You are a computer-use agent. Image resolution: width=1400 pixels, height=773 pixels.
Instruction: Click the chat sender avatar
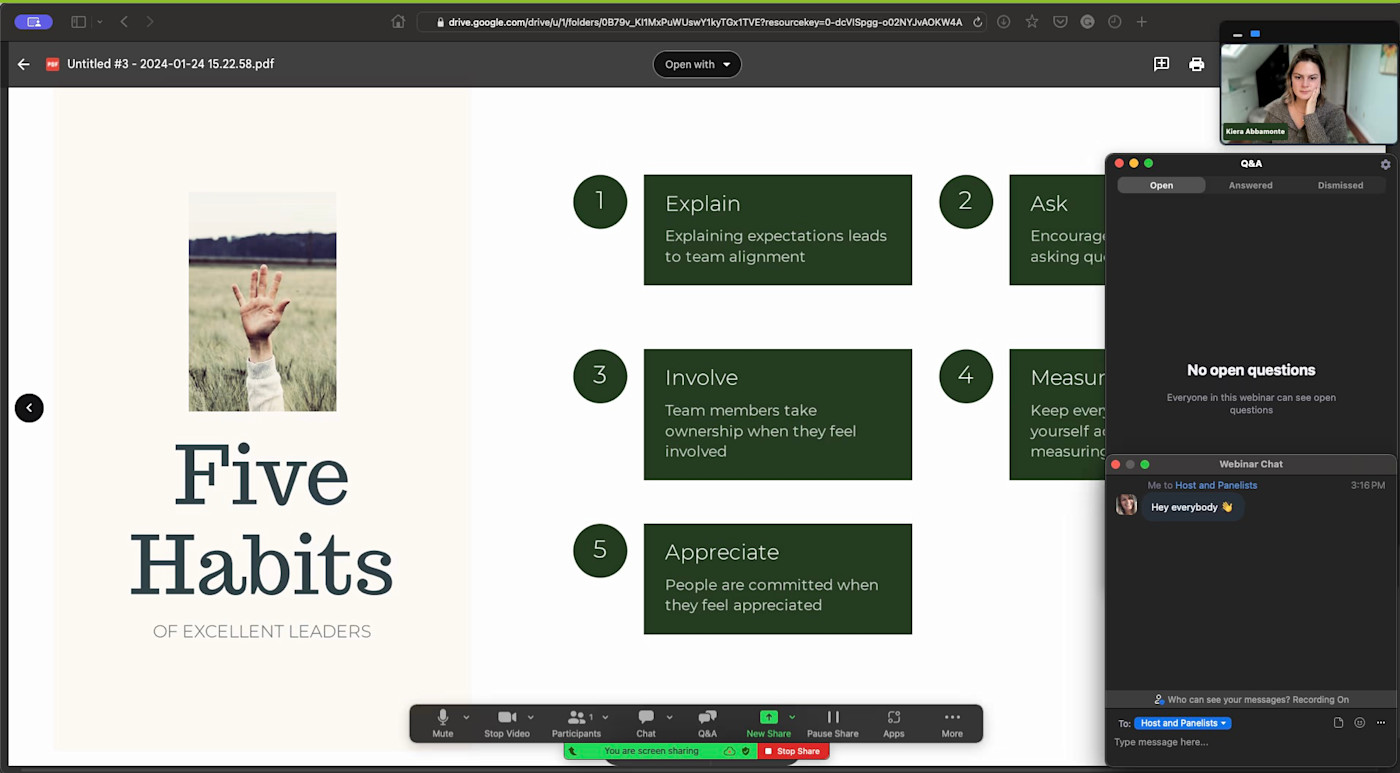click(1127, 505)
